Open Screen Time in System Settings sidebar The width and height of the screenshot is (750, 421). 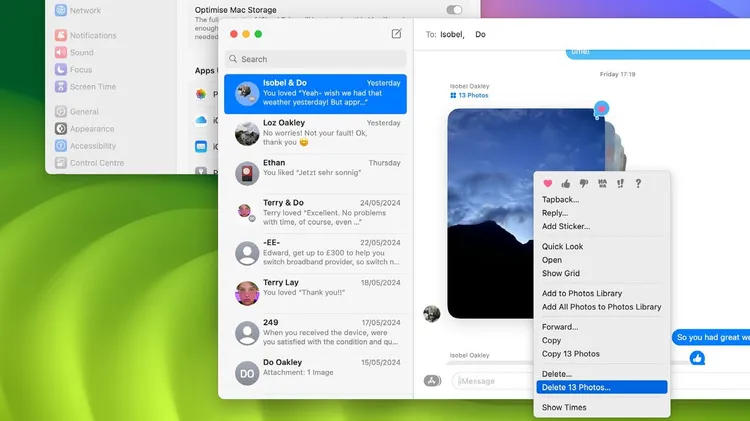86,87
